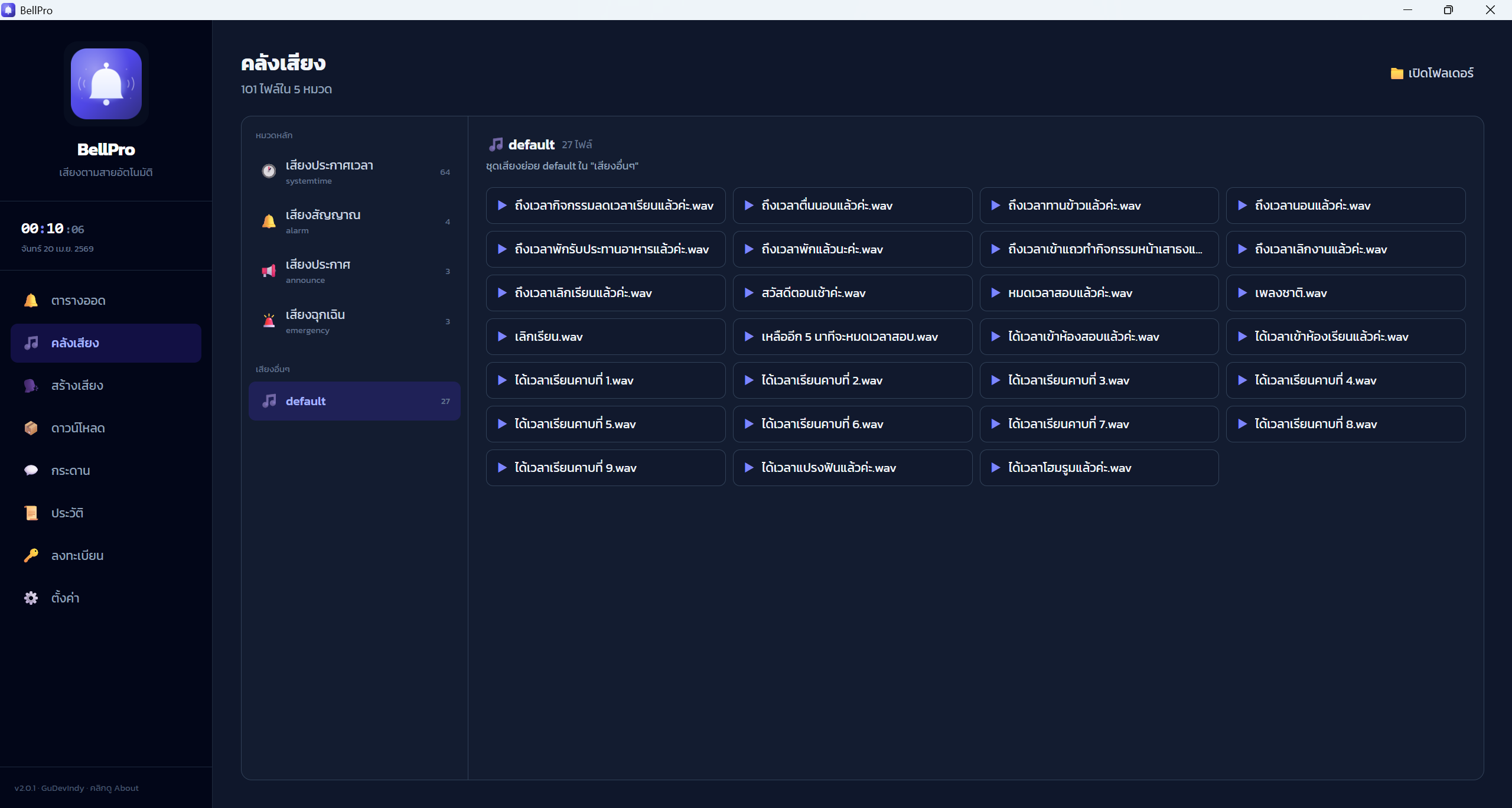Play ถึงเวลาเลิกงานแล้วค่ะ.wav
This screenshot has width=1512, height=808.
pyautogui.click(x=1345, y=249)
